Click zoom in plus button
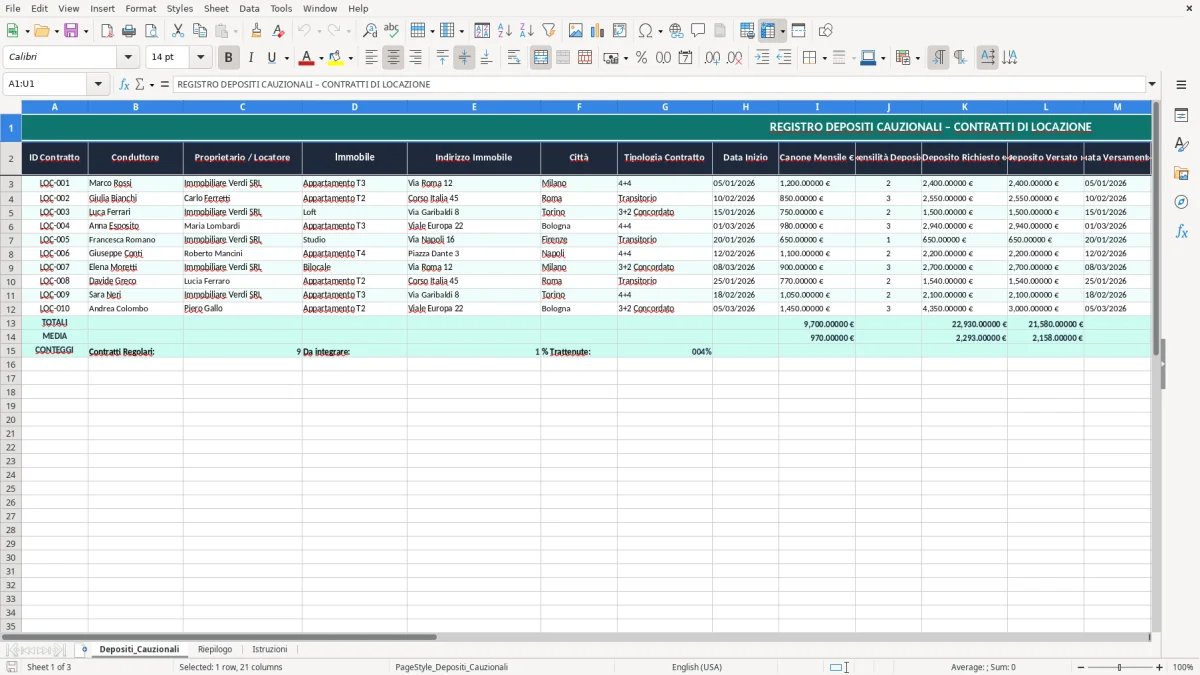1200x675 pixels. 1160,667
